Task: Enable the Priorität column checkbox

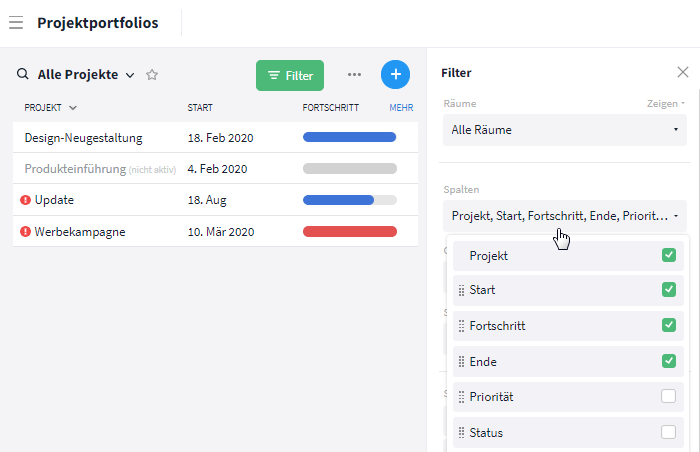Action: click(668, 396)
